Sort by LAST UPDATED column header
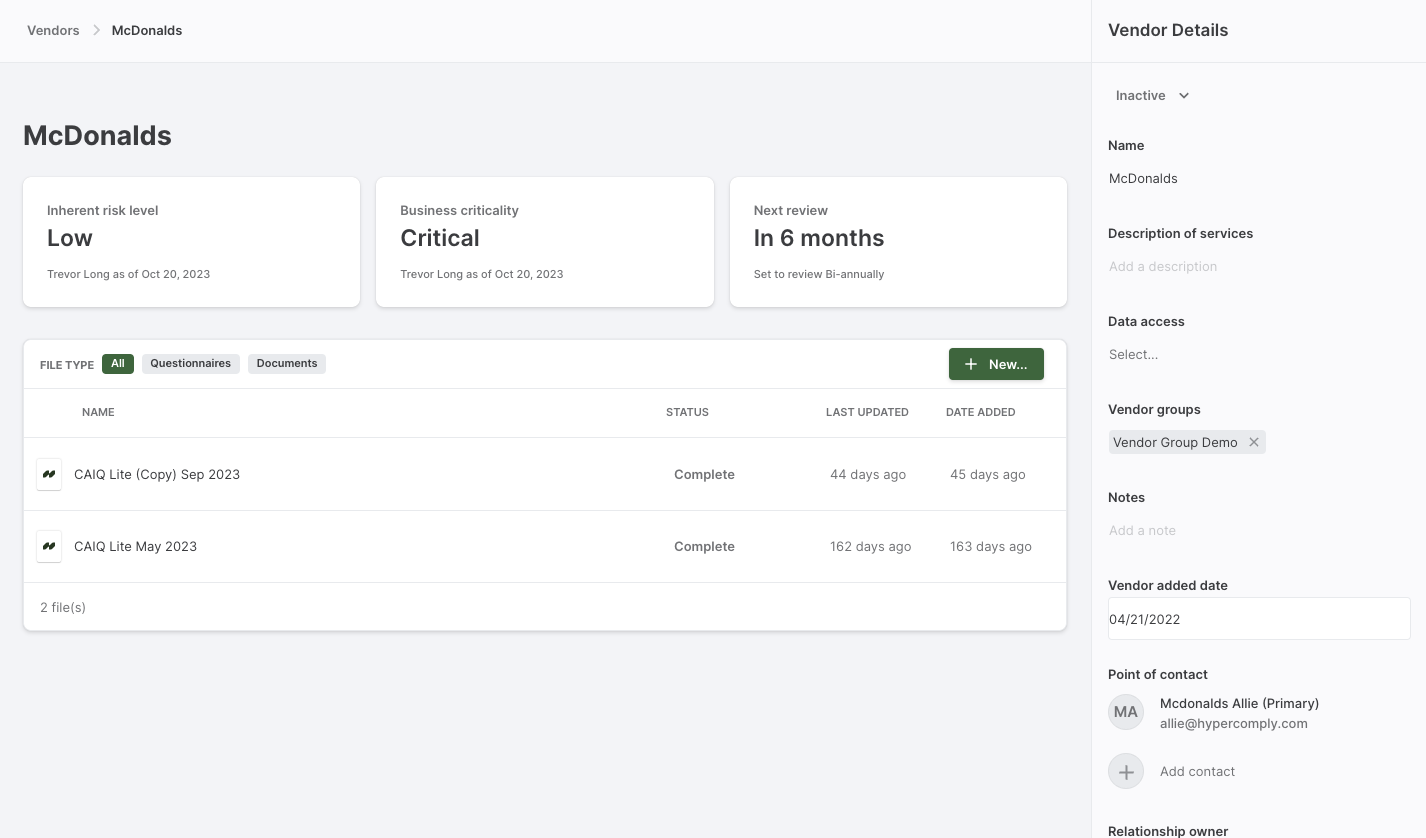The image size is (1426, 838). (867, 412)
